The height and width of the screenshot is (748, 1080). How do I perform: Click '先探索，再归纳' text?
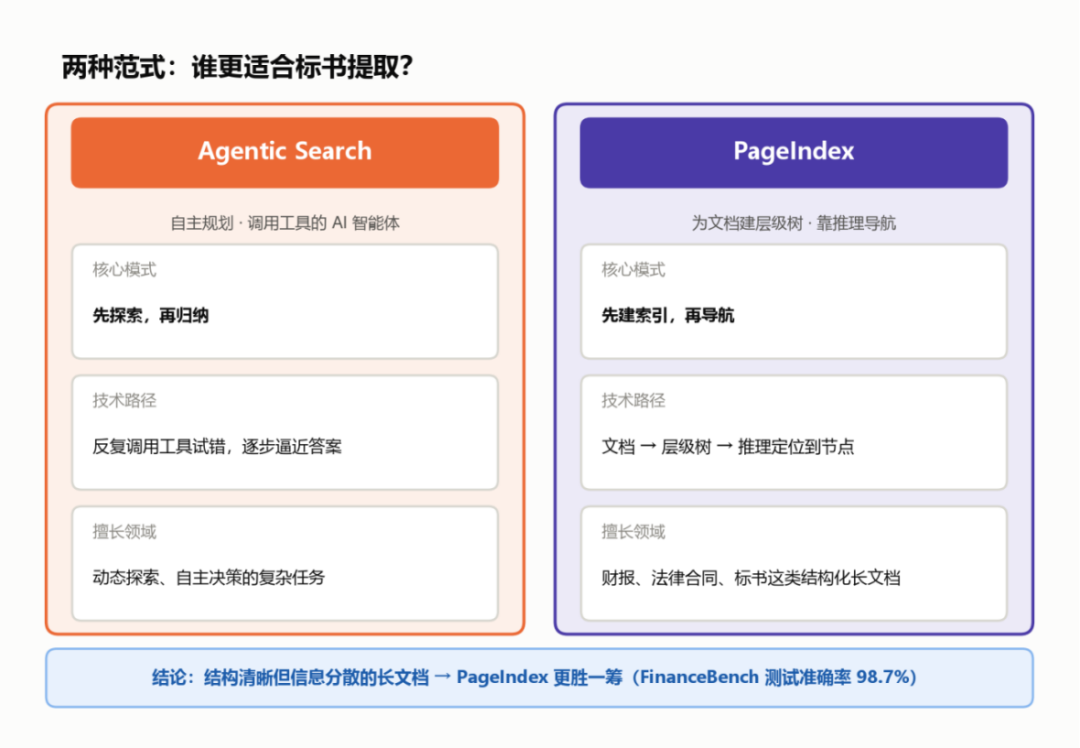tap(150, 315)
